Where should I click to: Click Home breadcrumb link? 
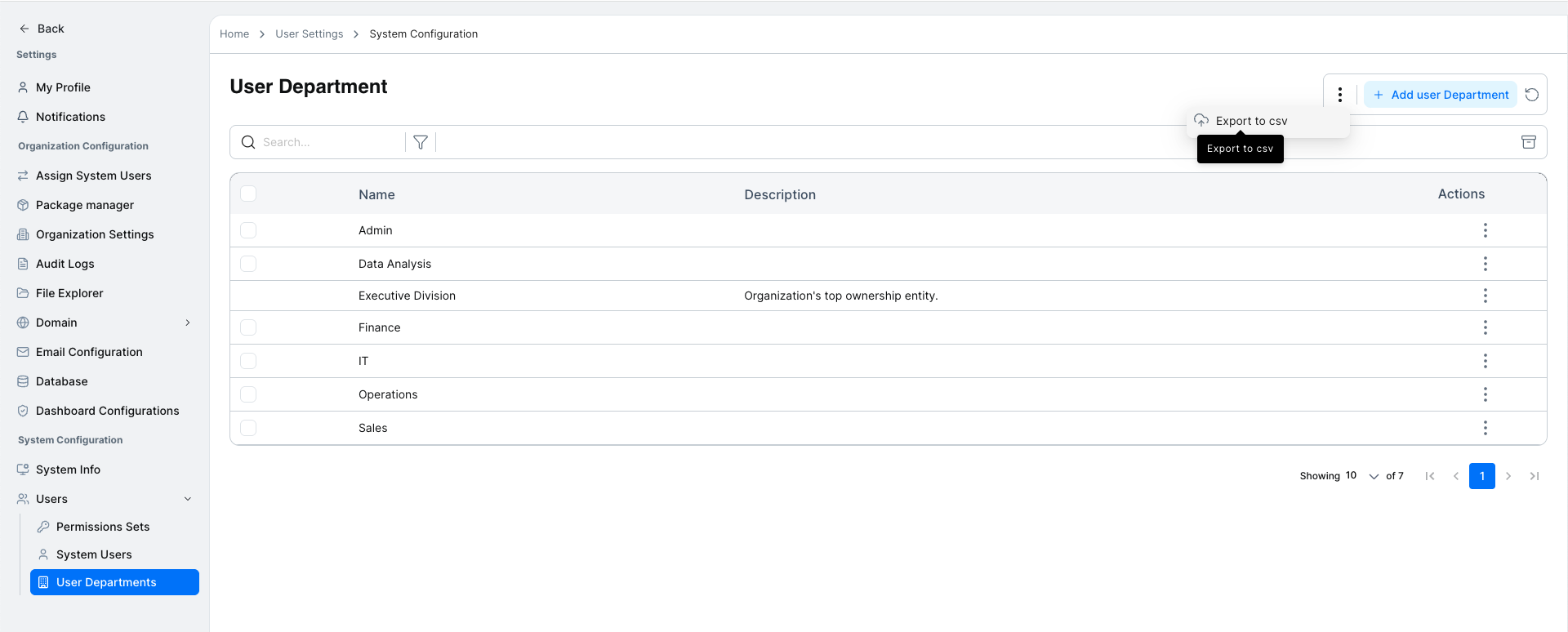(234, 33)
